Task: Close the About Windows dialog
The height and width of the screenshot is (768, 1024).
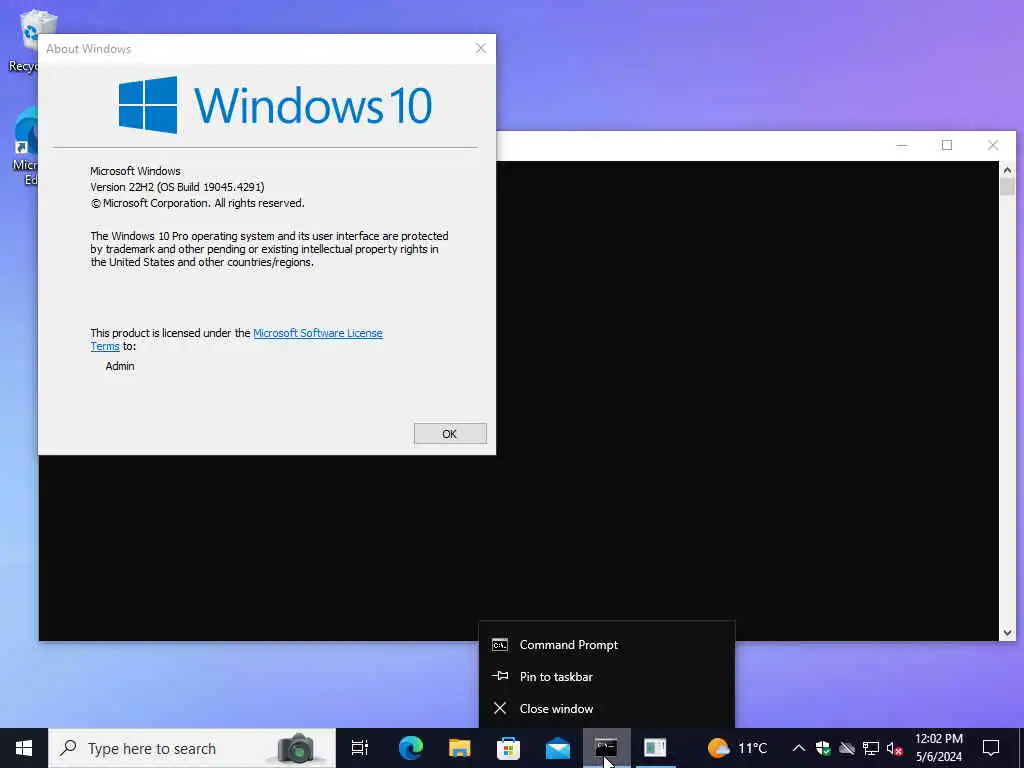Action: pyautogui.click(x=481, y=48)
